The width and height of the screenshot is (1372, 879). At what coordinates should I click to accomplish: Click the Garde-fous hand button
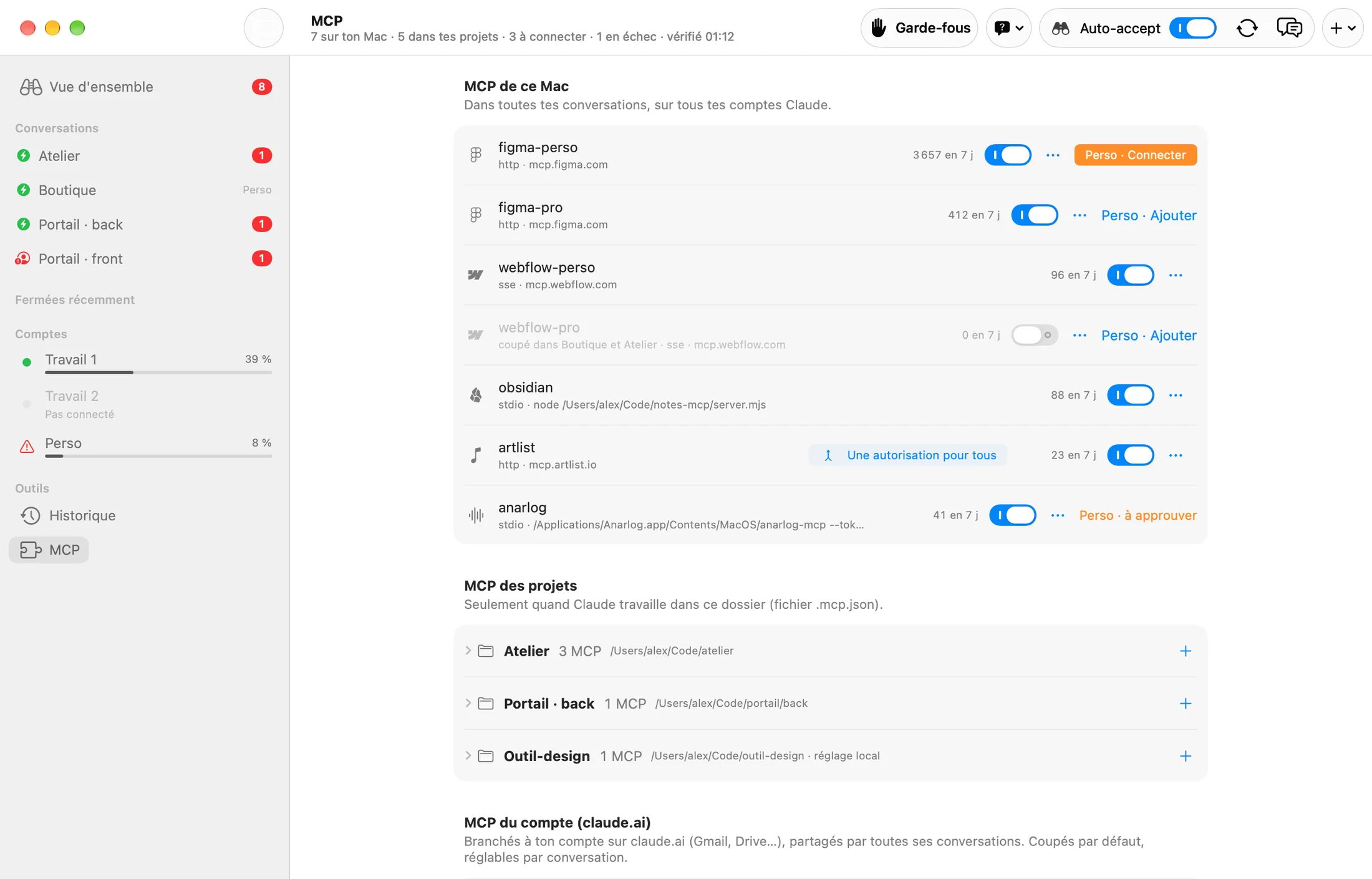pyautogui.click(x=919, y=28)
